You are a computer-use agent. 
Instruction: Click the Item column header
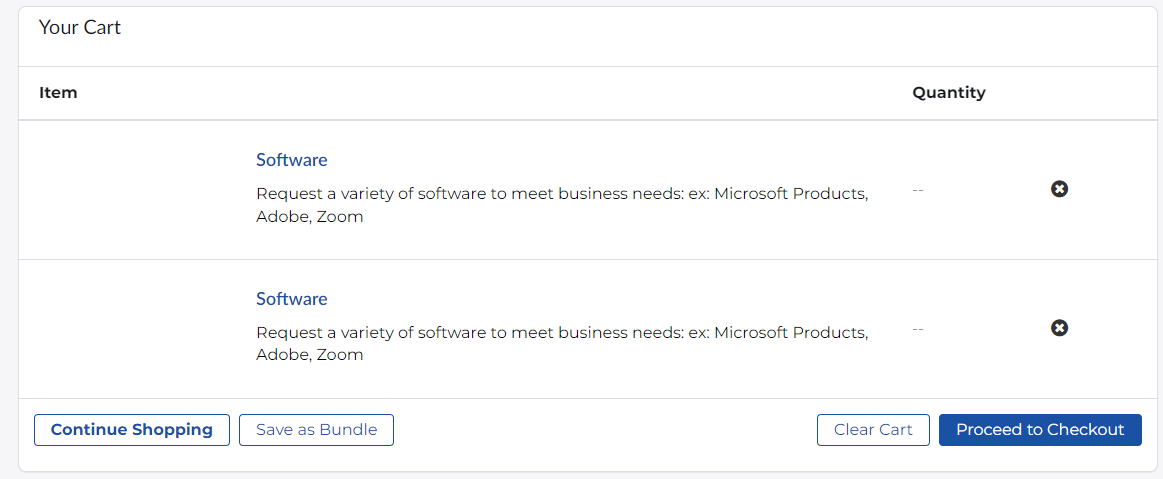click(58, 93)
